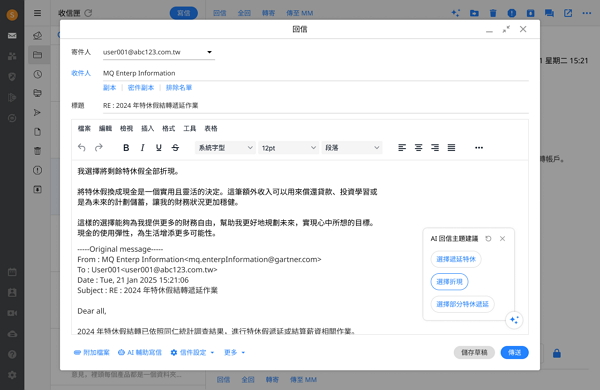
Task: Toggle underline formatting
Action: pyautogui.click(x=159, y=148)
